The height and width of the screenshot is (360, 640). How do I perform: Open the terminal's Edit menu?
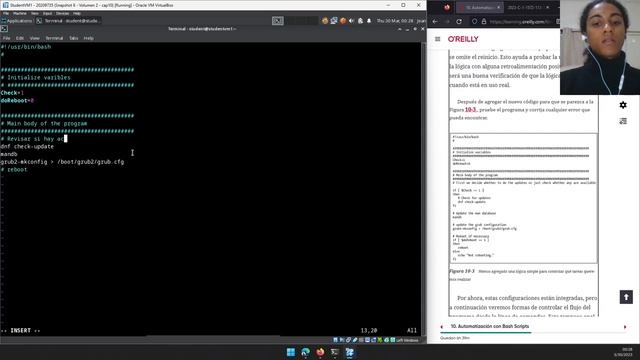pyautogui.click(x=20, y=38)
